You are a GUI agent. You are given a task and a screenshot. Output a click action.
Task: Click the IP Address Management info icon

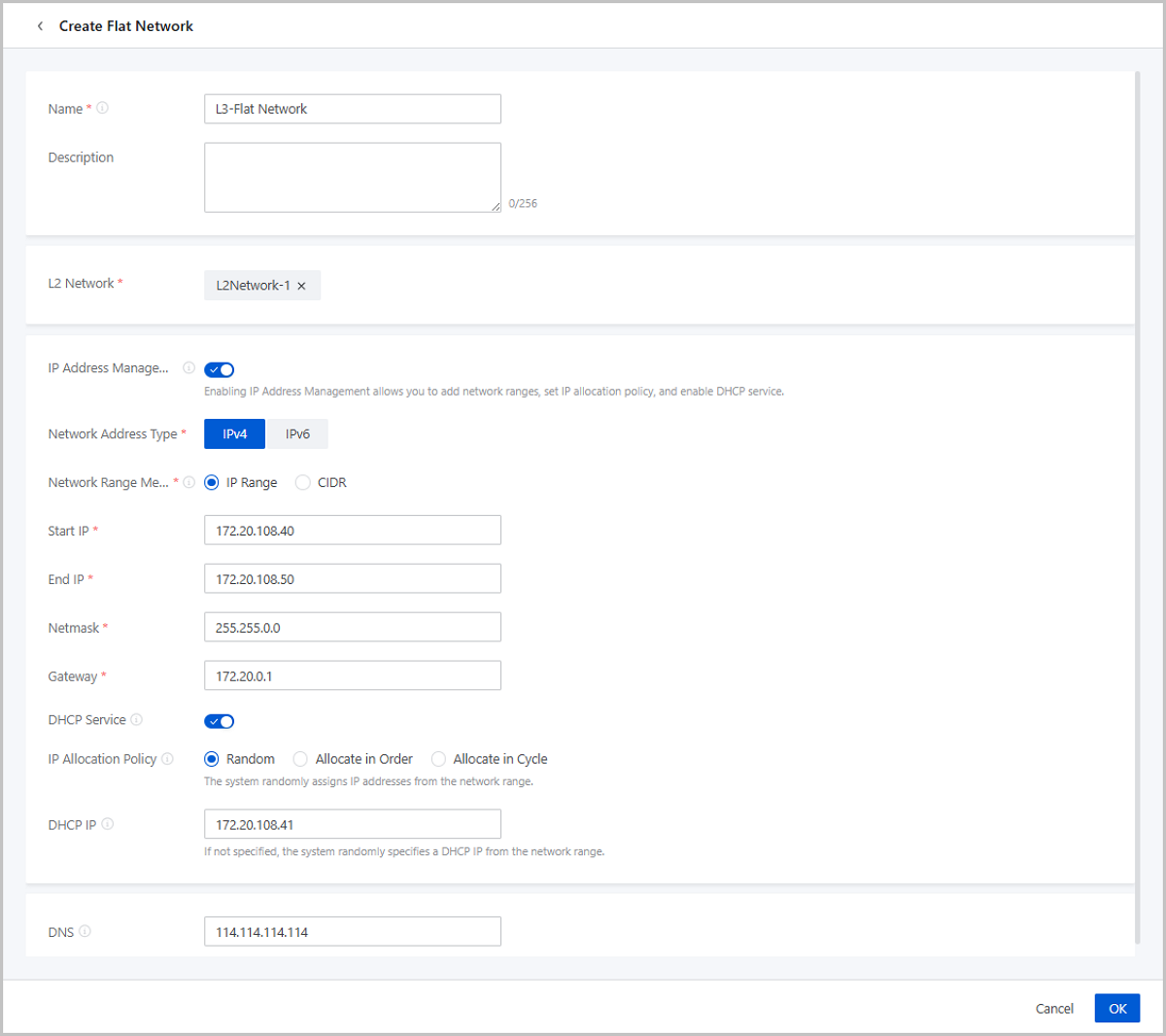(x=189, y=368)
